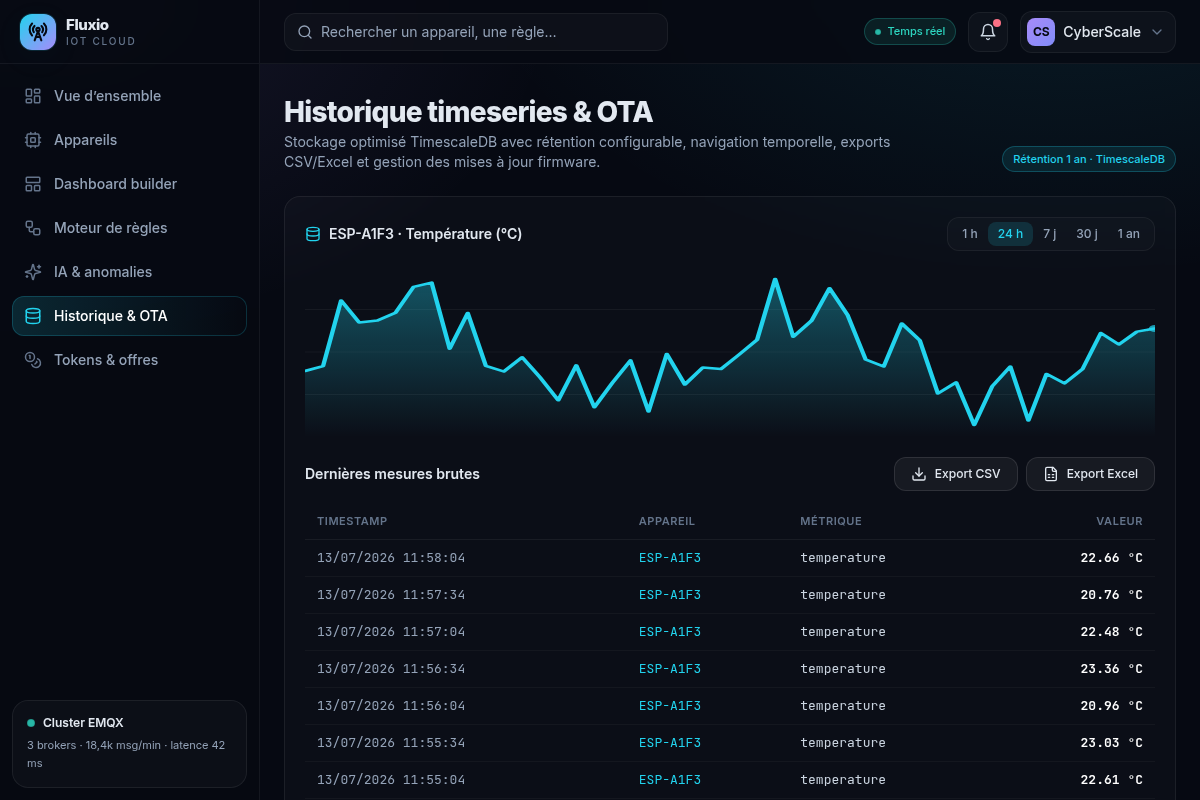Click the APPAREIL column header
The image size is (1200, 800).
pyautogui.click(x=667, y=521)
